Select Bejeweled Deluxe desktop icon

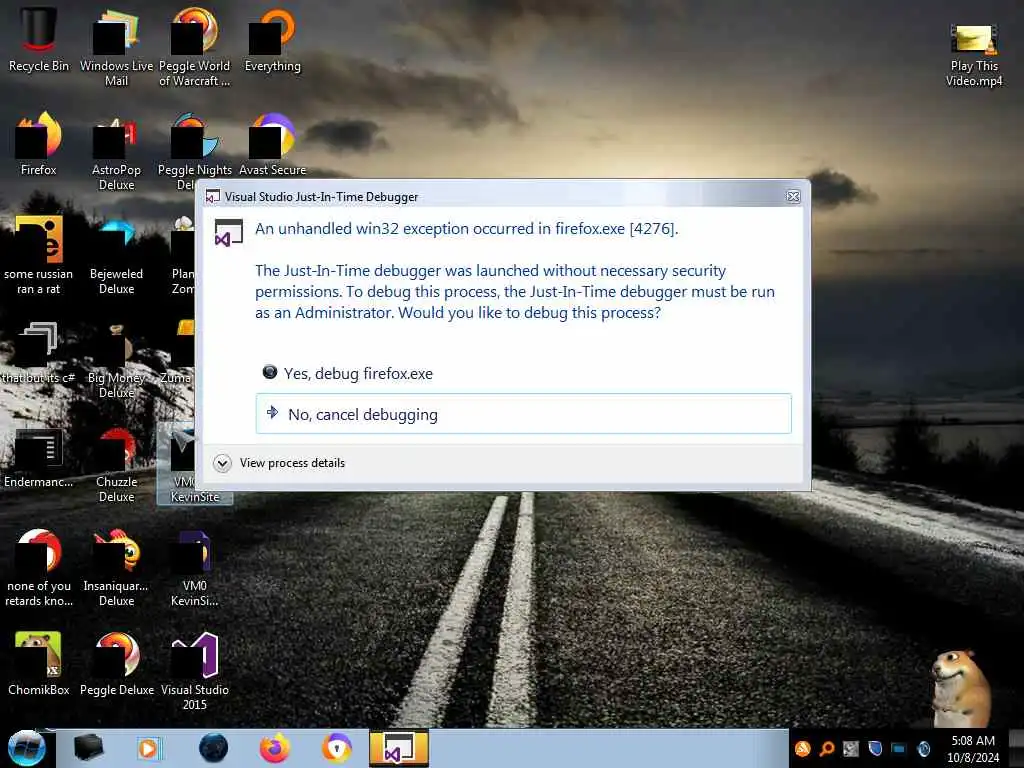(x=116, y=255)
